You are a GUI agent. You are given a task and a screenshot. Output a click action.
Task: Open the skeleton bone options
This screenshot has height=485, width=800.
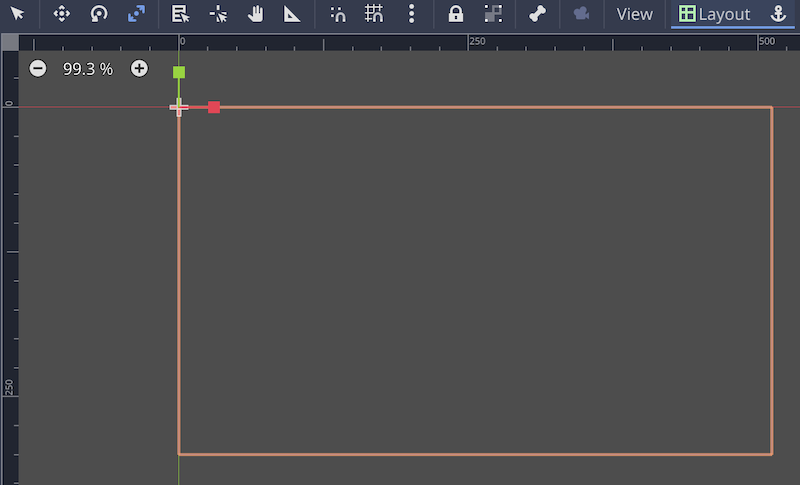pos(537,14)
